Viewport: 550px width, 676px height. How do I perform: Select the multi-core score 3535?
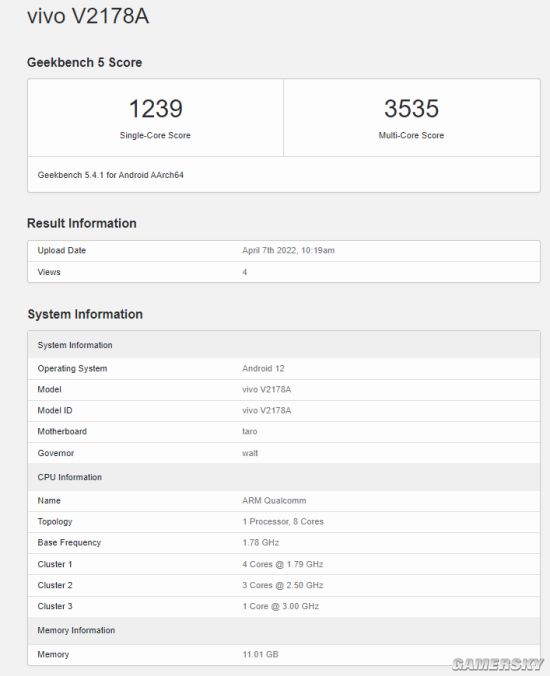tap(411, 108)
